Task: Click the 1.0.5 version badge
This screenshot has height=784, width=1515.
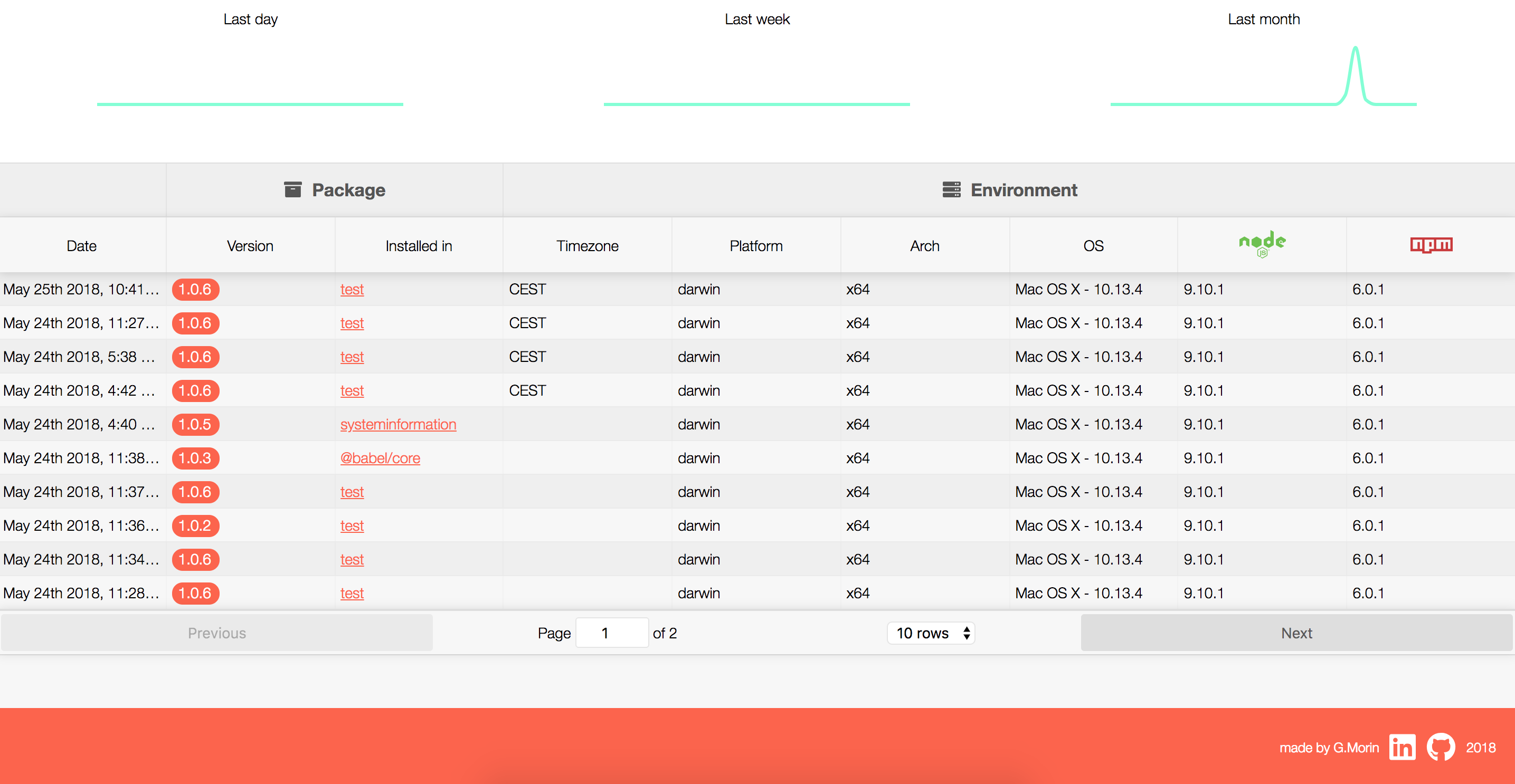Action: (x=195, y=424)
